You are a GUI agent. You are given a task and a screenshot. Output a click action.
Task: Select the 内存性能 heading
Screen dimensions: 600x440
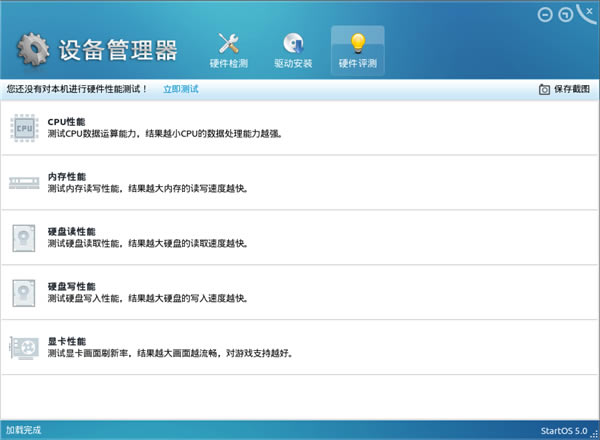point(67,176)
